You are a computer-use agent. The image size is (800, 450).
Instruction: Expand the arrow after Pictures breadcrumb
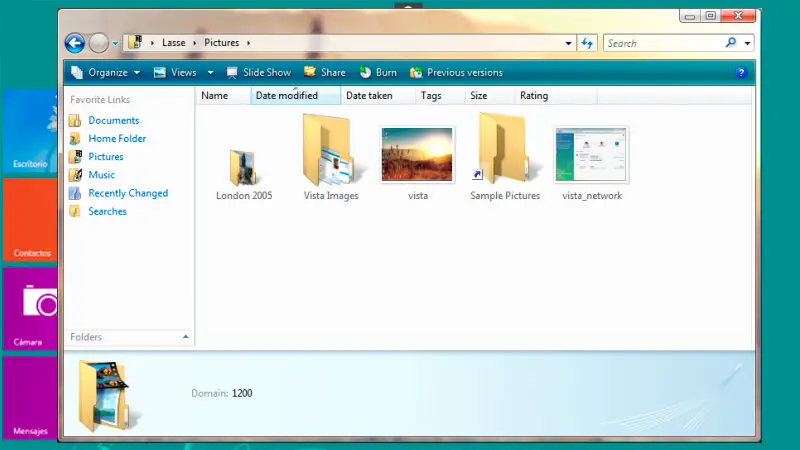[248, 43]
